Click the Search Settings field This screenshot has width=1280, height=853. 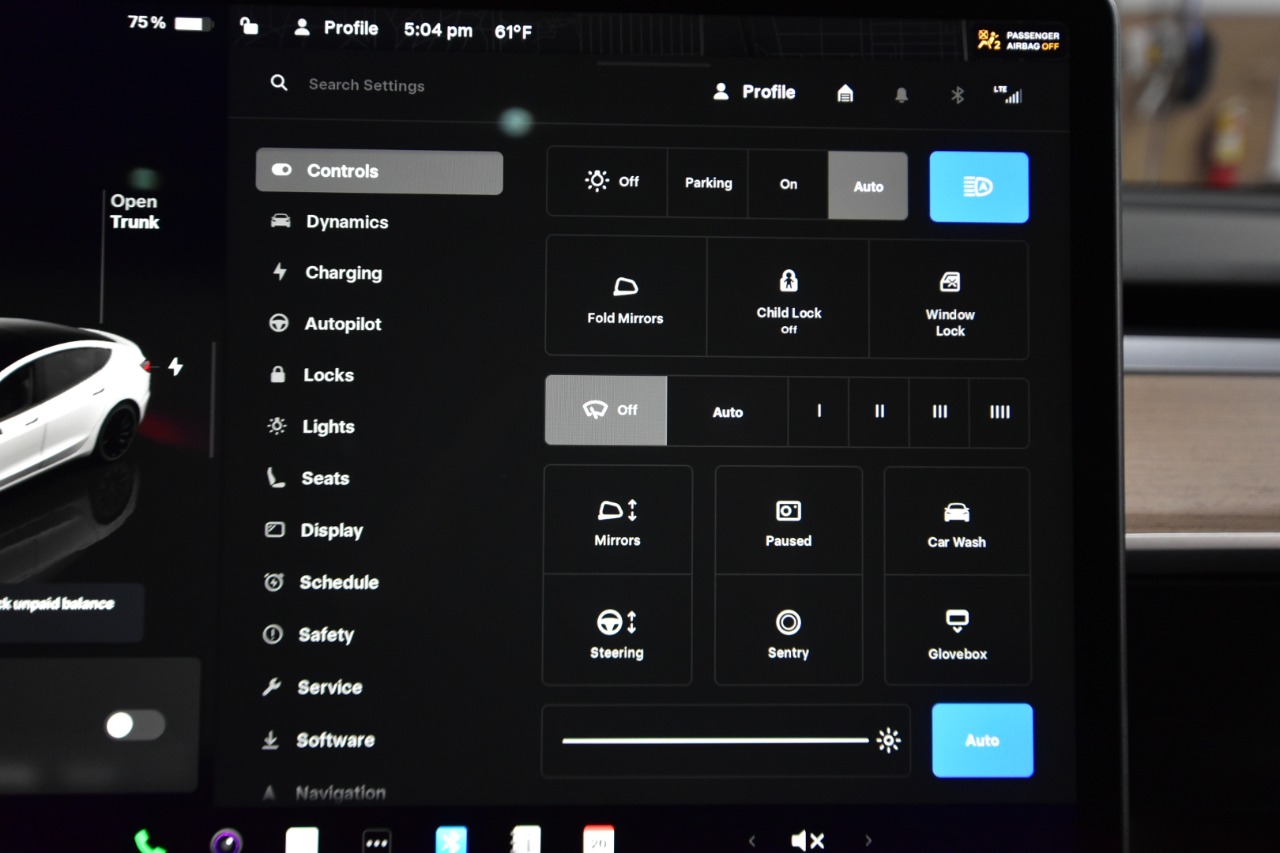[x=366, y=85]
